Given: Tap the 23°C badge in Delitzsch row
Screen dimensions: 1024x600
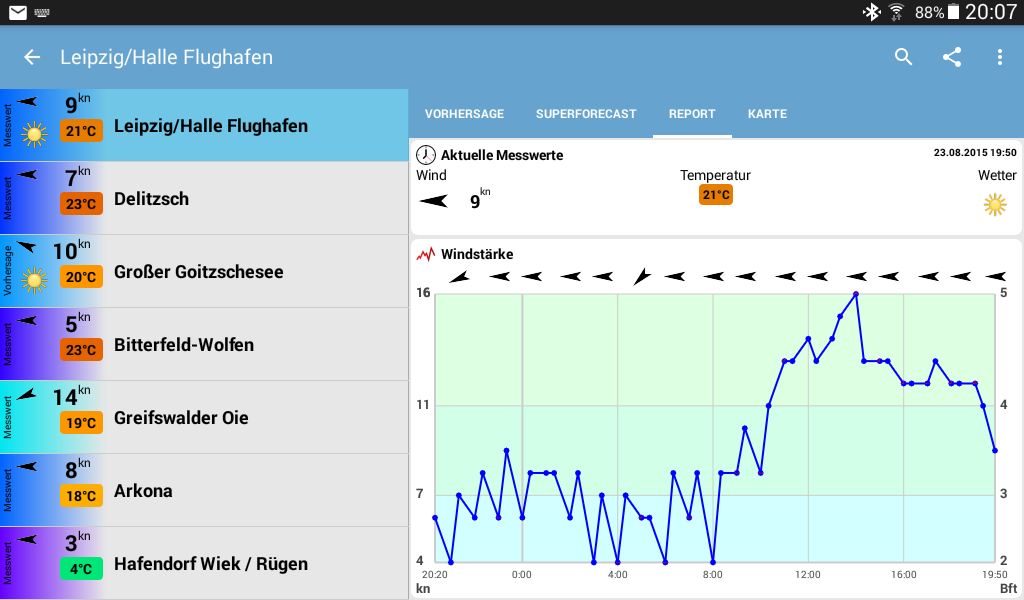Looking at the screenshot, I should pos(81,204).
